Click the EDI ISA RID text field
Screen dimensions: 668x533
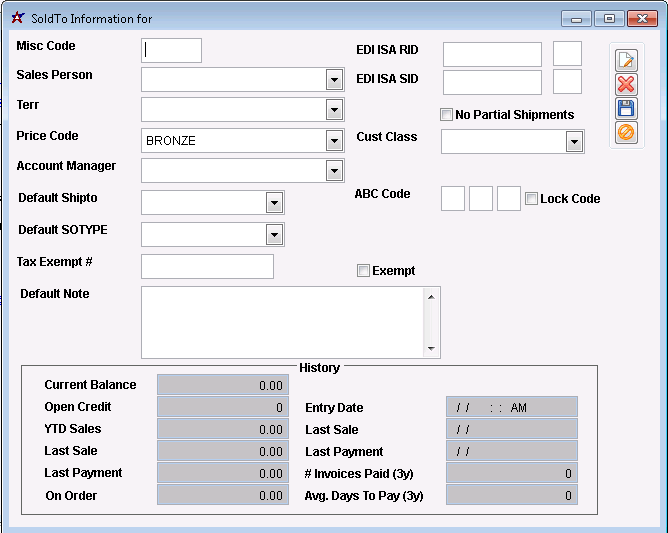492,54
